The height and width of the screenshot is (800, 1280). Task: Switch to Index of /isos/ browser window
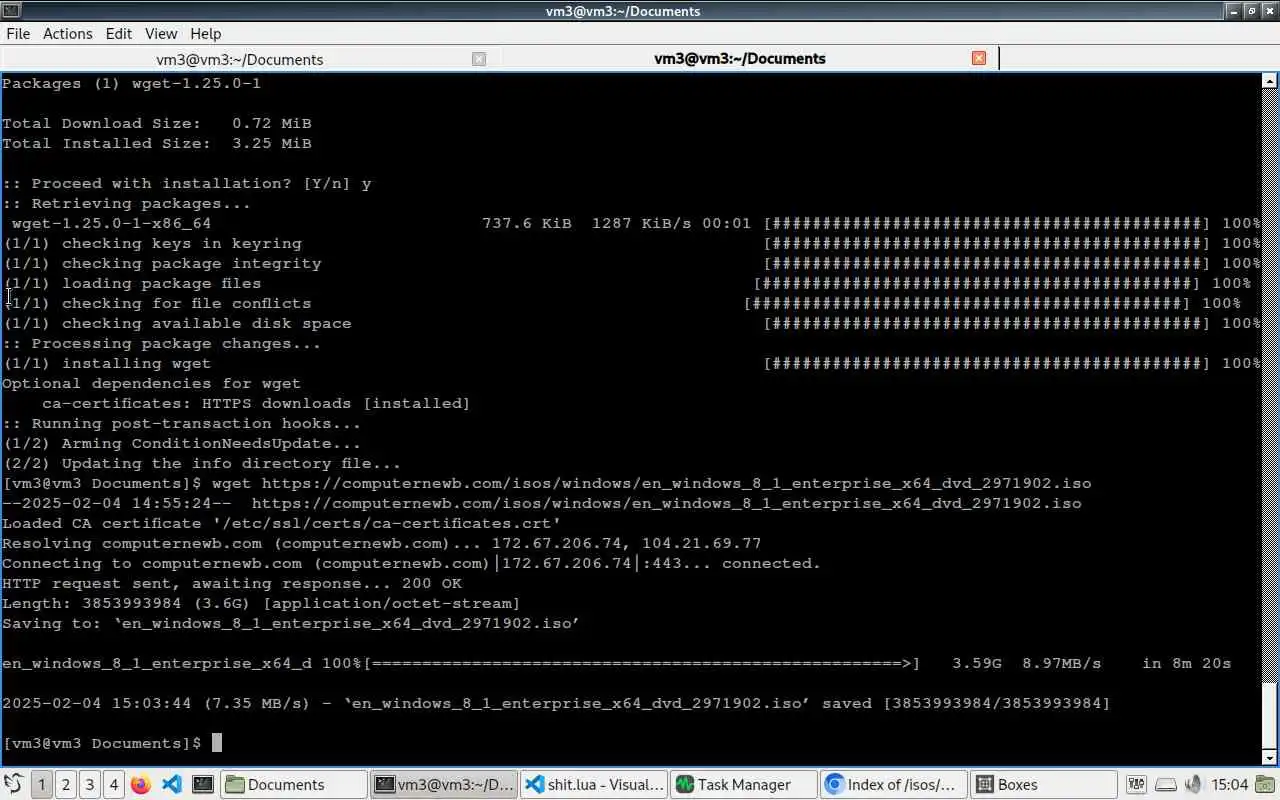coord(894,784)
